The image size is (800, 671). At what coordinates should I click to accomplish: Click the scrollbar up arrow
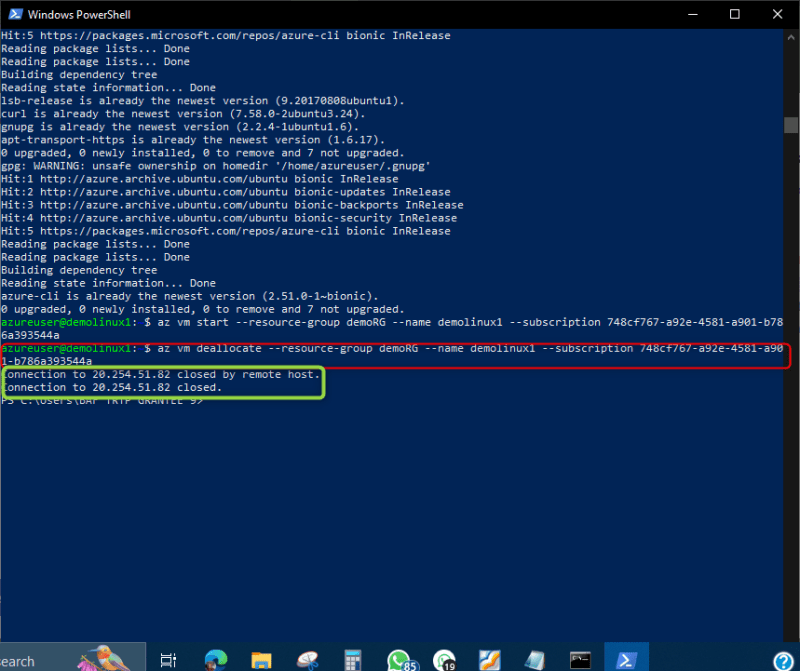click(x=791, y=37)
